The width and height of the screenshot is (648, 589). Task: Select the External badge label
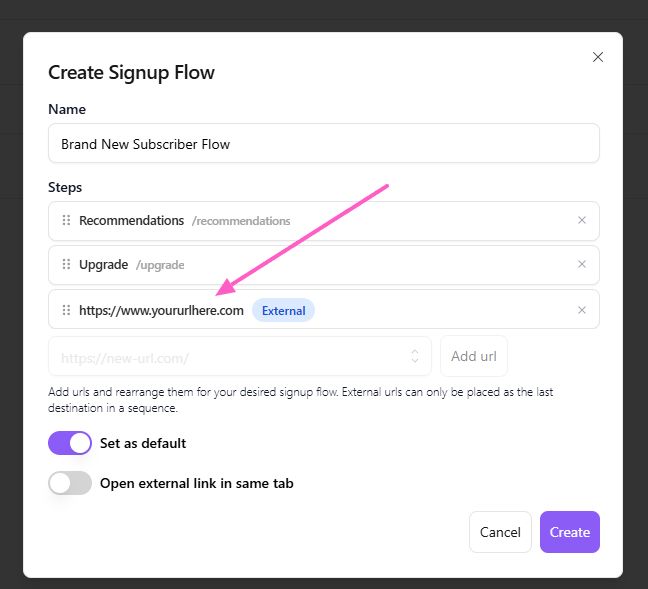pos(284,310)
